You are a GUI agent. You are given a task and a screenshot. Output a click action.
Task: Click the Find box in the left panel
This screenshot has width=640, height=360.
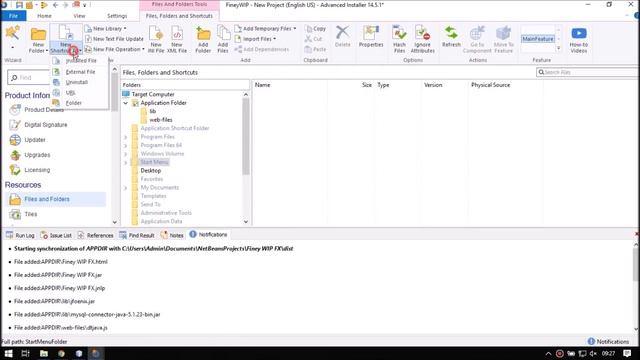pos(29,78)
